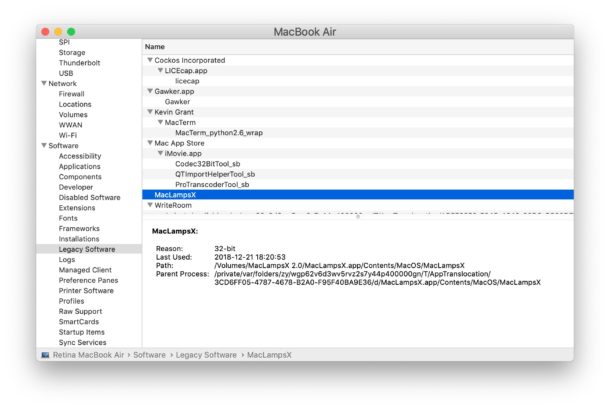Click Software in the path bar
This screenshot has height=409, width=610.
(x=149, y=355)
